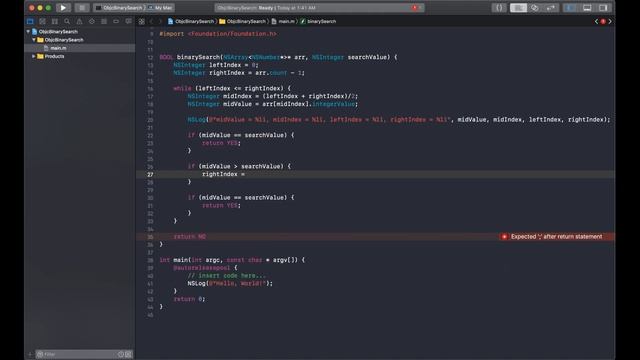Click the "// insert code here..." comment
Image resolution: width=640 pixels, height=360 pixels.
[227, 276]
